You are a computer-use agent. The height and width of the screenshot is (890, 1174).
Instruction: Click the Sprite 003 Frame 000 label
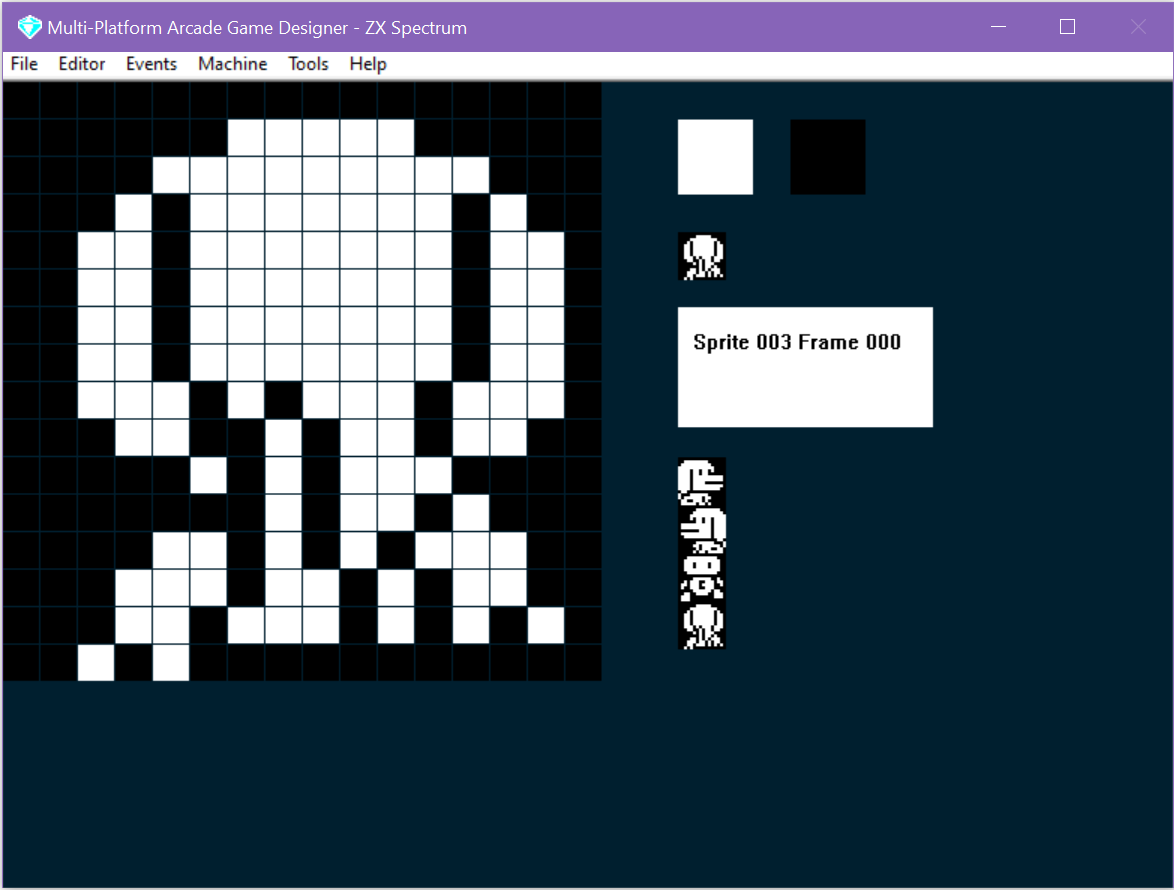click(x=797, y=342)
